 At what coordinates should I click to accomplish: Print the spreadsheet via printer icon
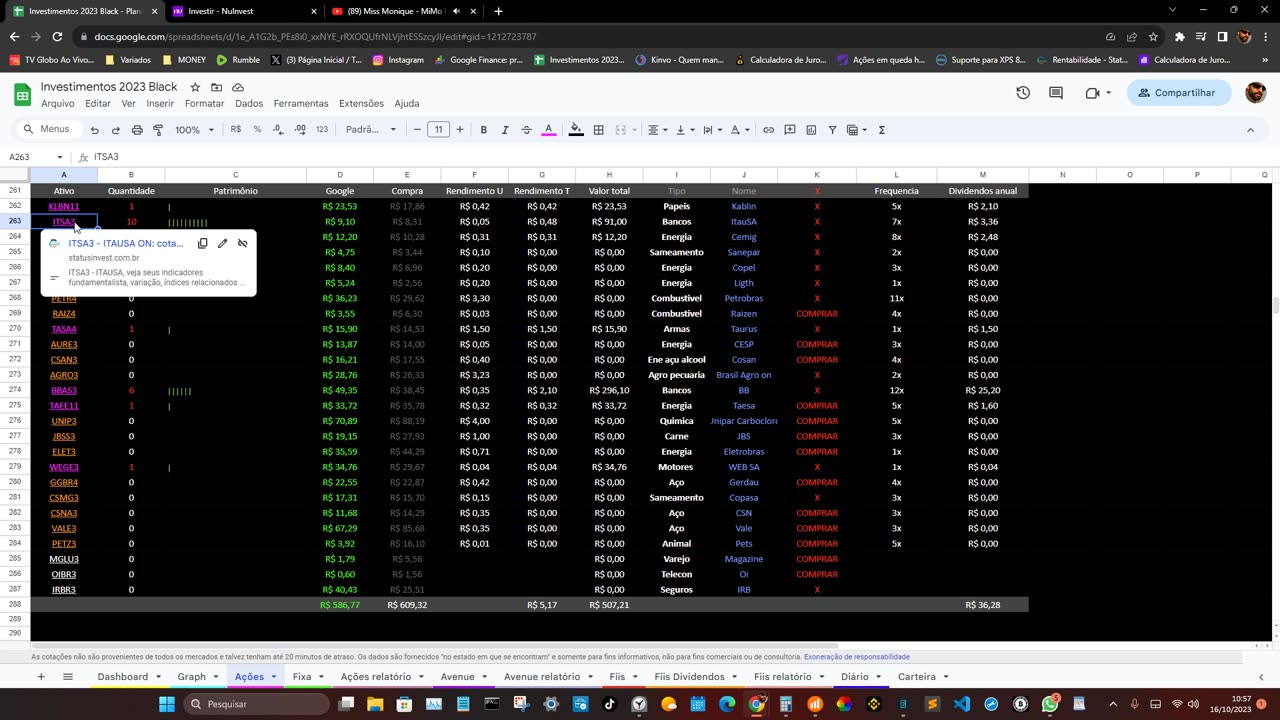click(x=137, y=130)
